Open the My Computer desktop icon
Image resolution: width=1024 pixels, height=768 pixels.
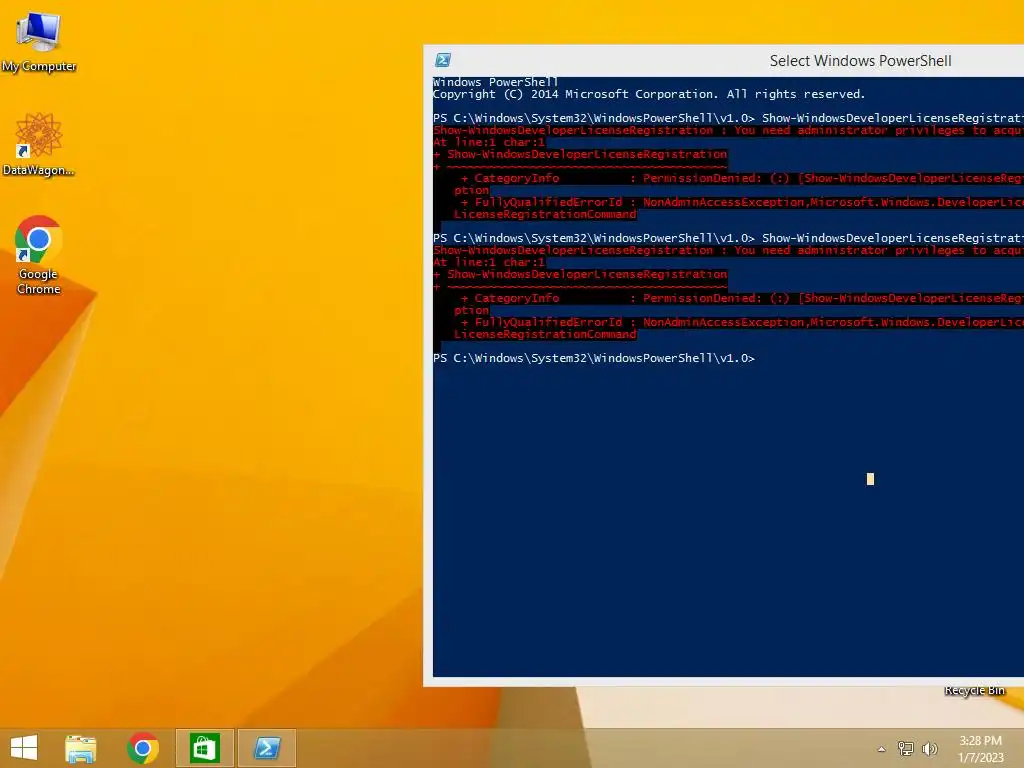(39, 40)
